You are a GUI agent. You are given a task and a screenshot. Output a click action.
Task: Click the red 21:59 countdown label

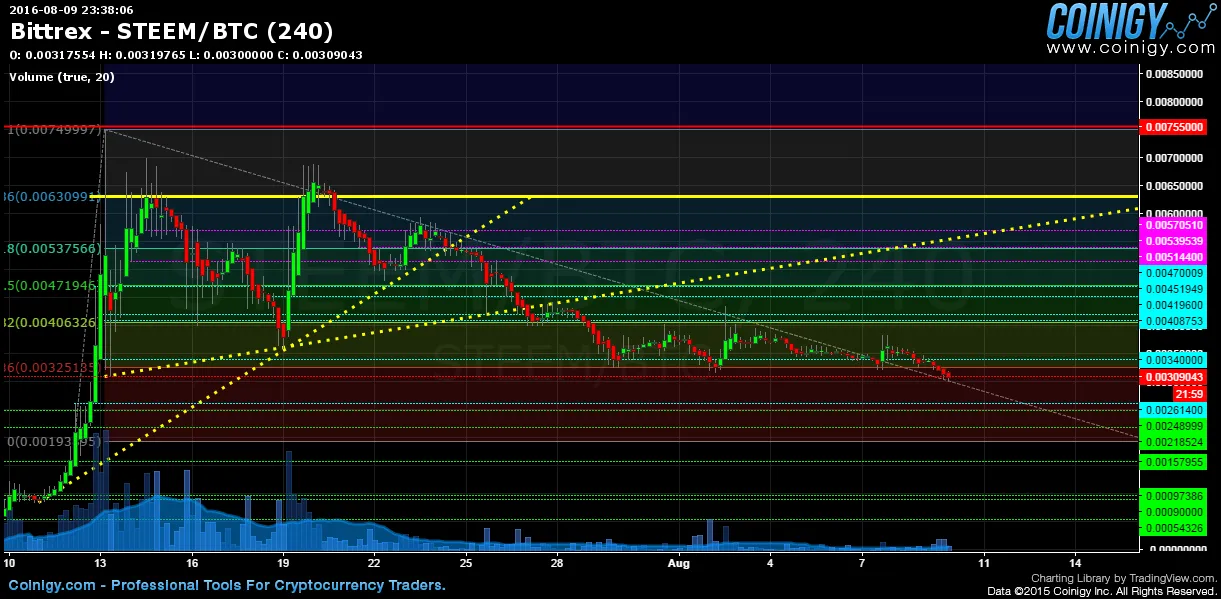coord(1189,394)
